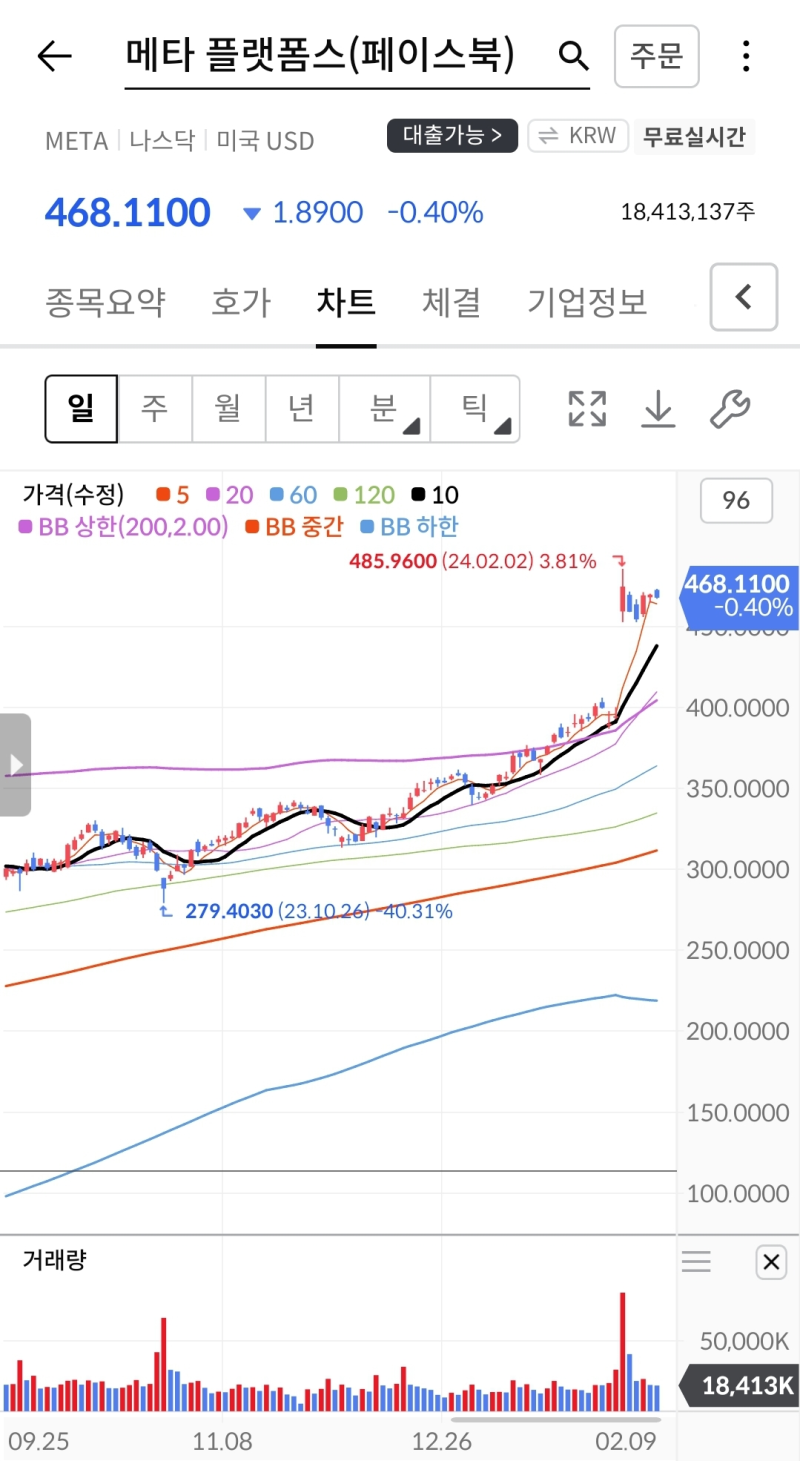Expand the left side panel arrow on the chart
The image size is (800, 1461).
pos(15,764)
